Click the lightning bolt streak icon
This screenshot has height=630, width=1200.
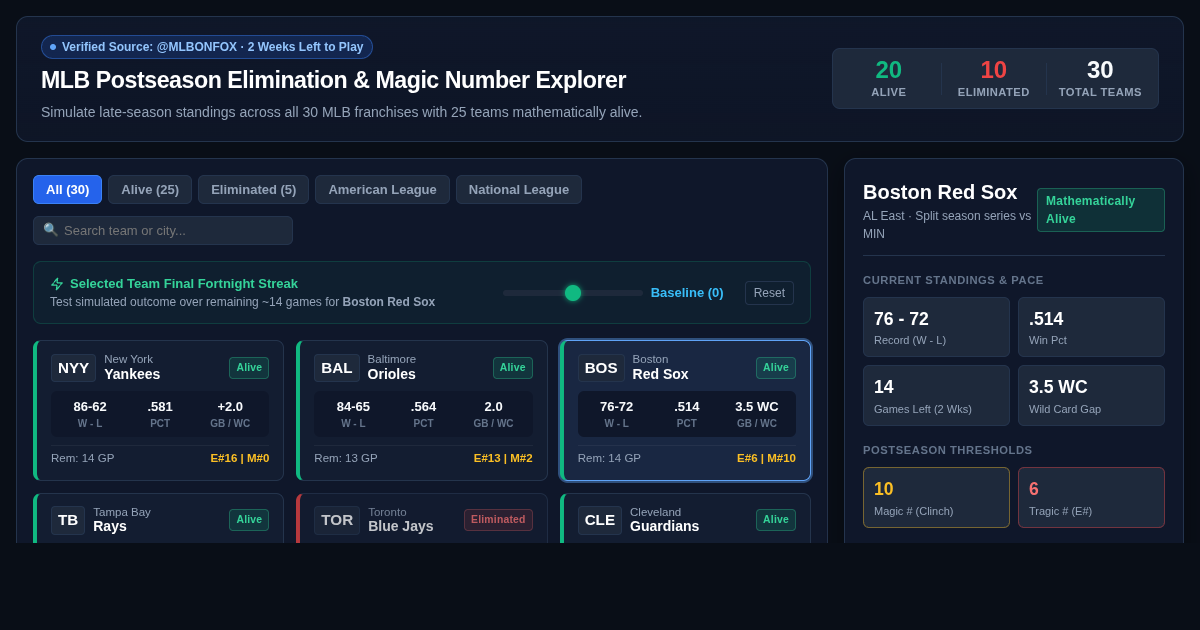[x=57, y=284]
